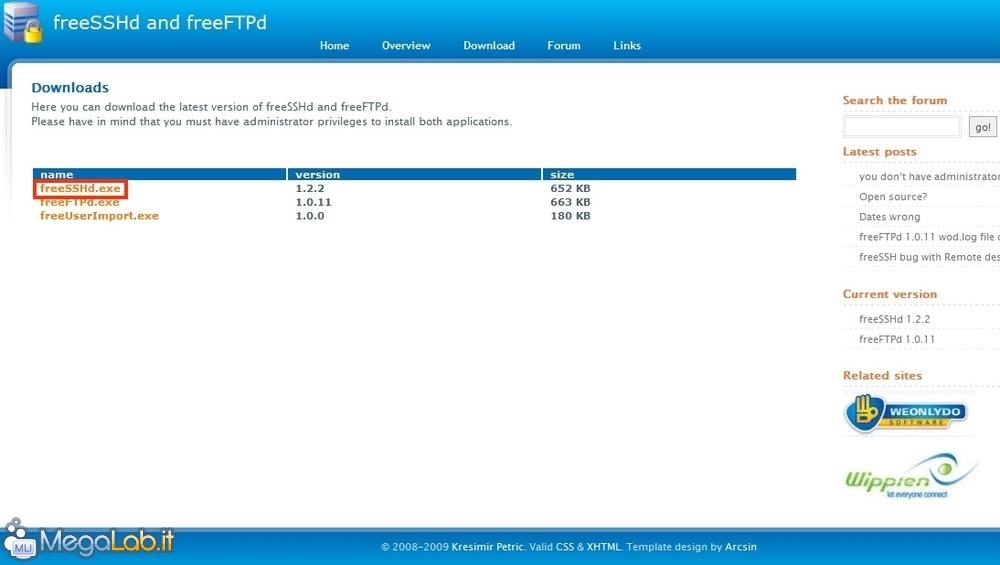Open the Wippien related site logo

pyautogui.click(x=911, y=476)
